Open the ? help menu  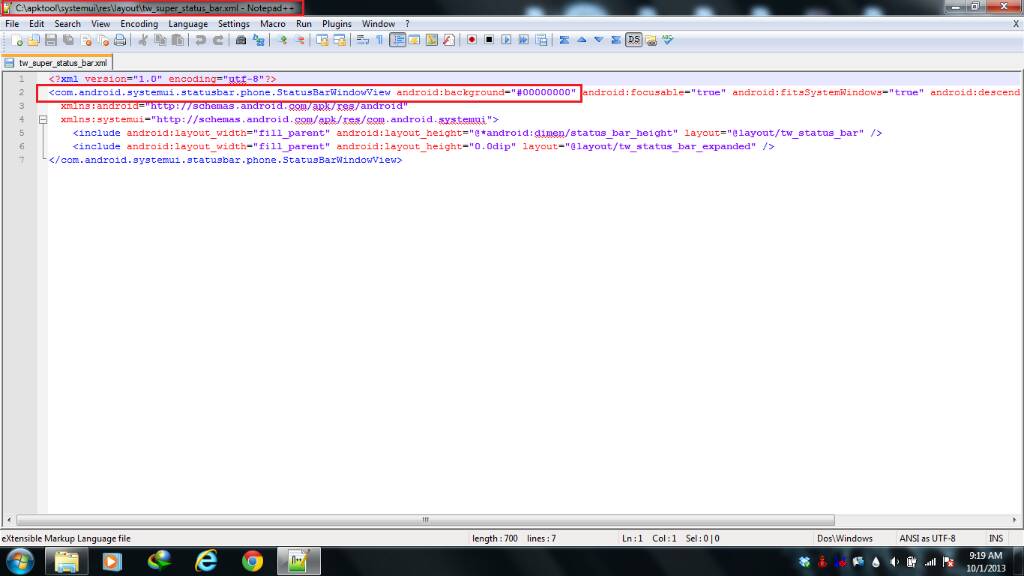(x=407, y=24)
